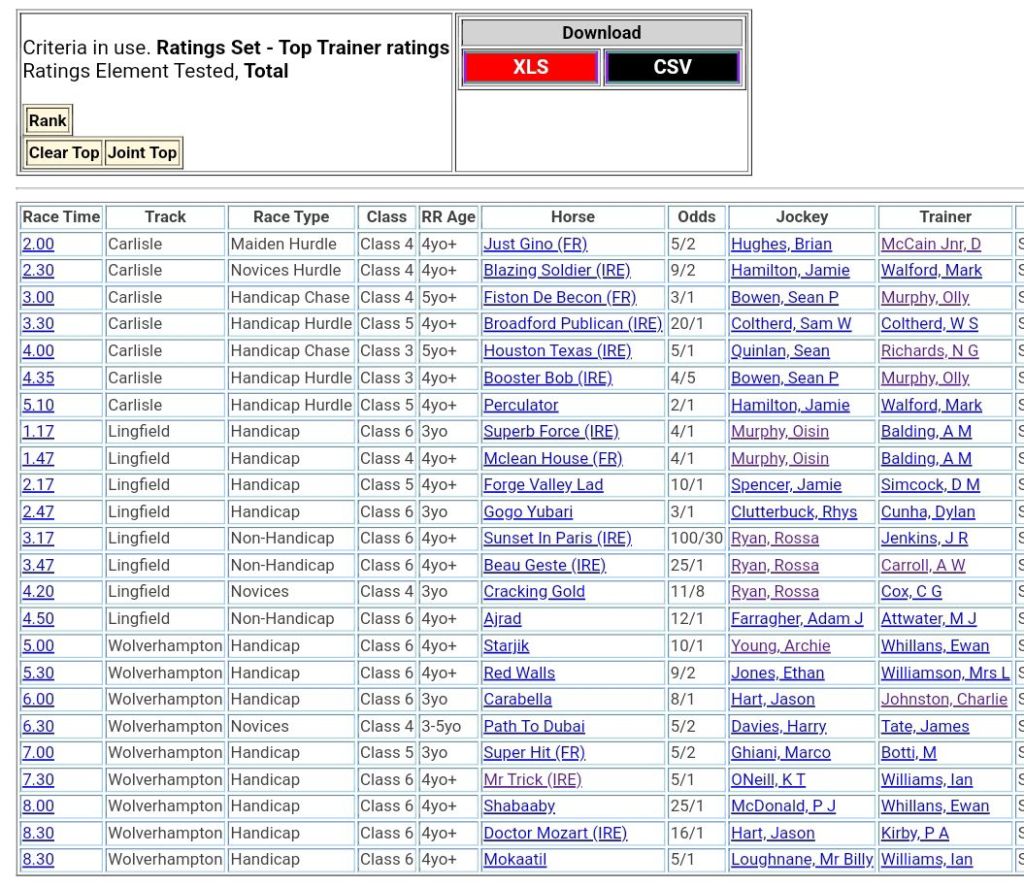View horse Path To Dubai
This screenshot has width=1024, height=887.
tap(534, 727)
